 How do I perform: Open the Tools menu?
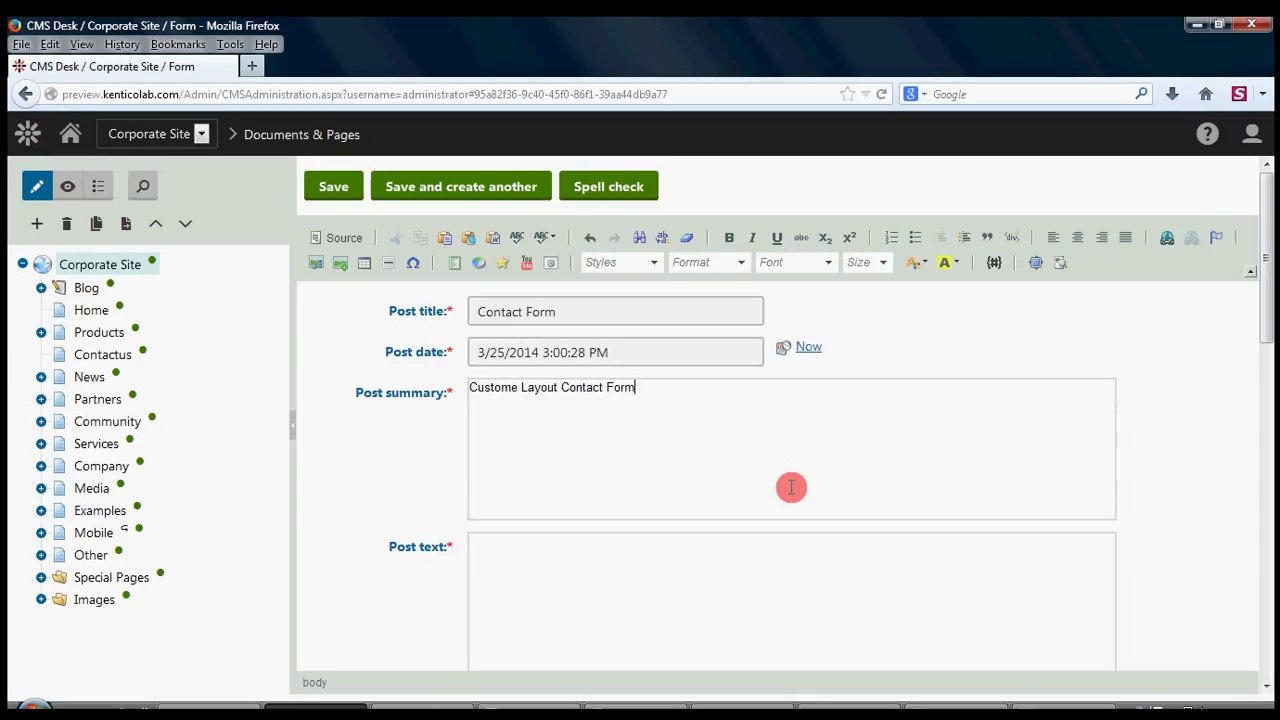(x=230, y=45)
